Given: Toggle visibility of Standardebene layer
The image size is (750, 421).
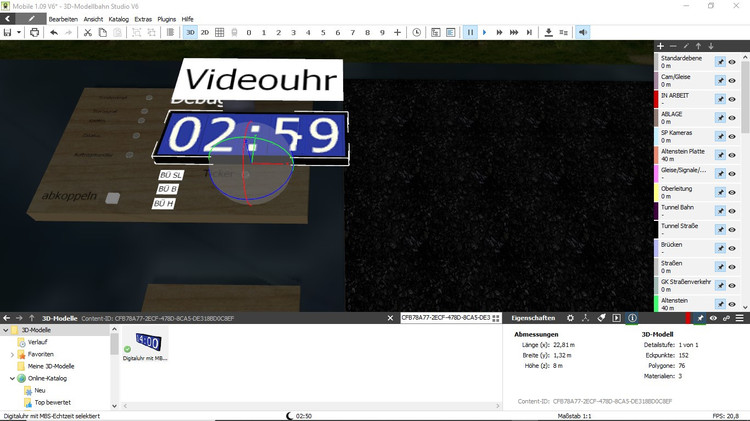Looking at the screenshot, I should pos(732,62).
